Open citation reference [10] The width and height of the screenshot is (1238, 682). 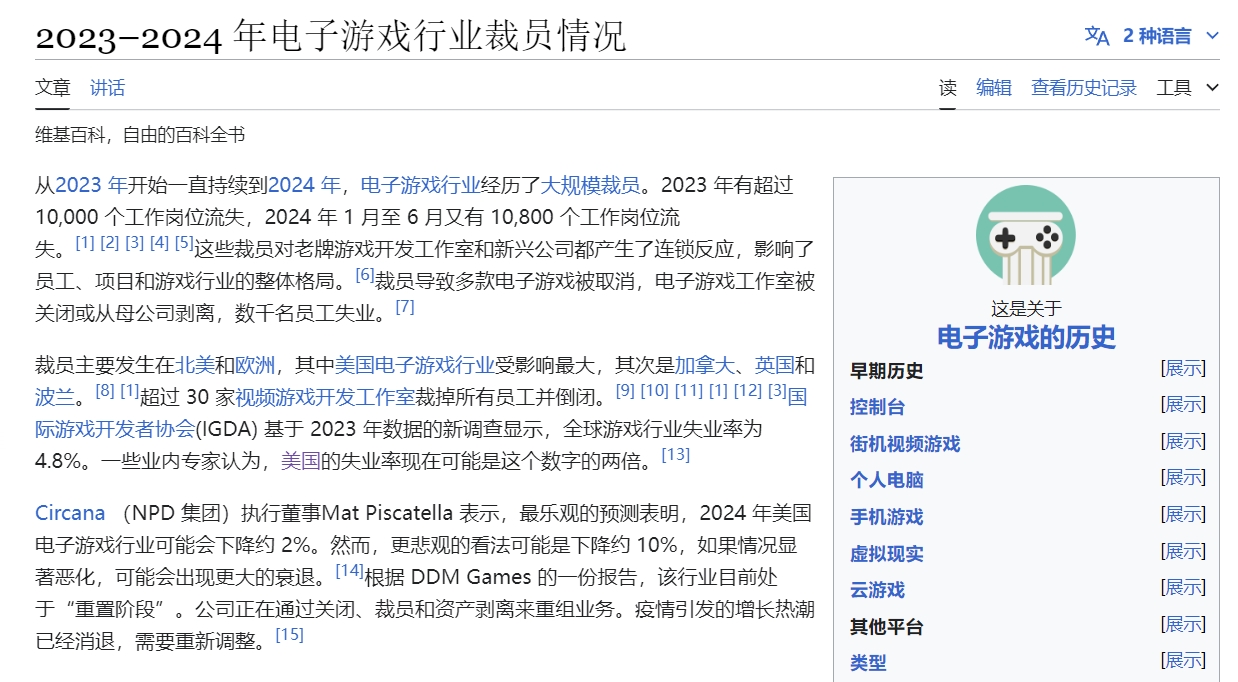click(655, 391)
